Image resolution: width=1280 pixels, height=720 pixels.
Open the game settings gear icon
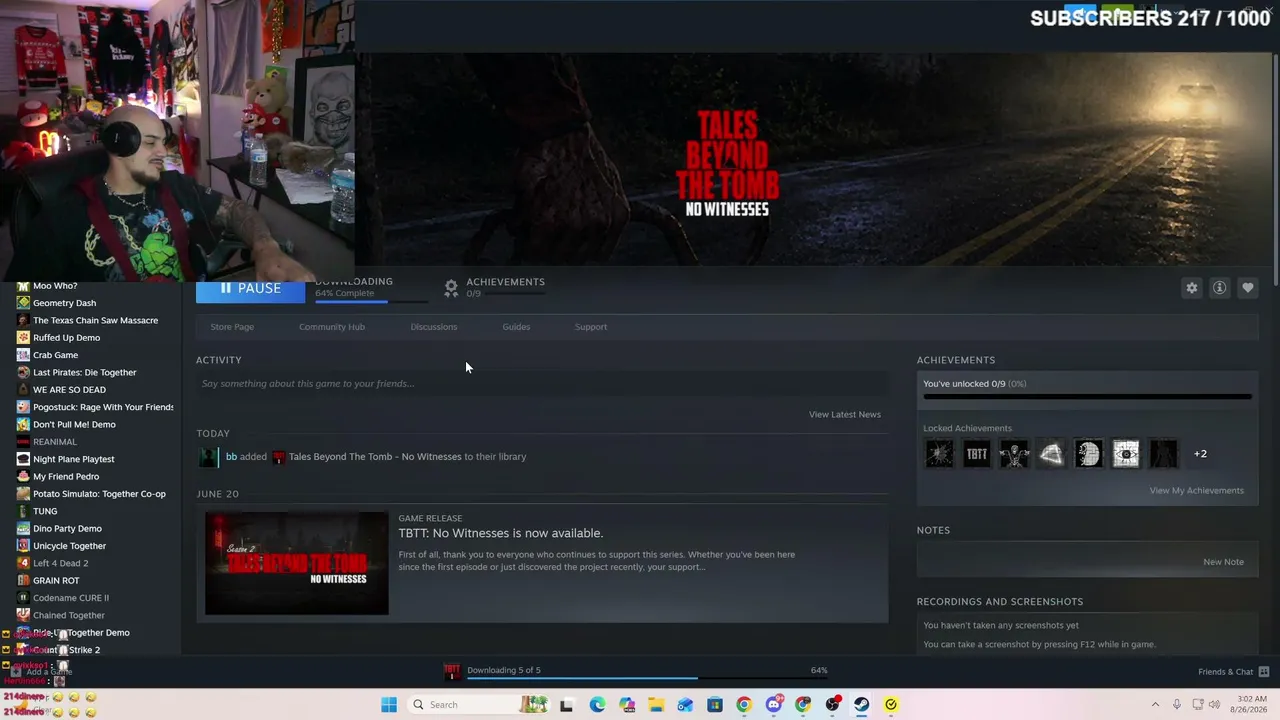tap(1192, 288)
